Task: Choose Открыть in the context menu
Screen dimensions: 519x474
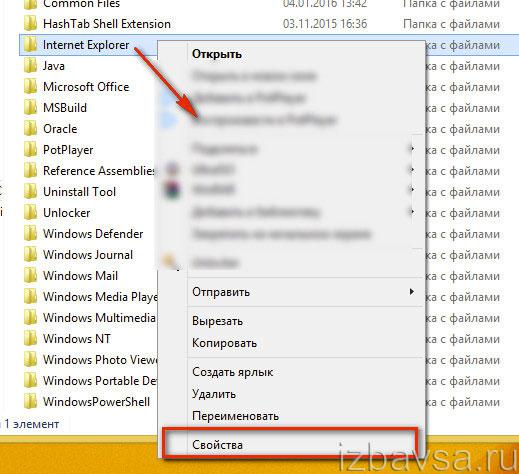Action: pyautogui.click(x=217, y=54)
